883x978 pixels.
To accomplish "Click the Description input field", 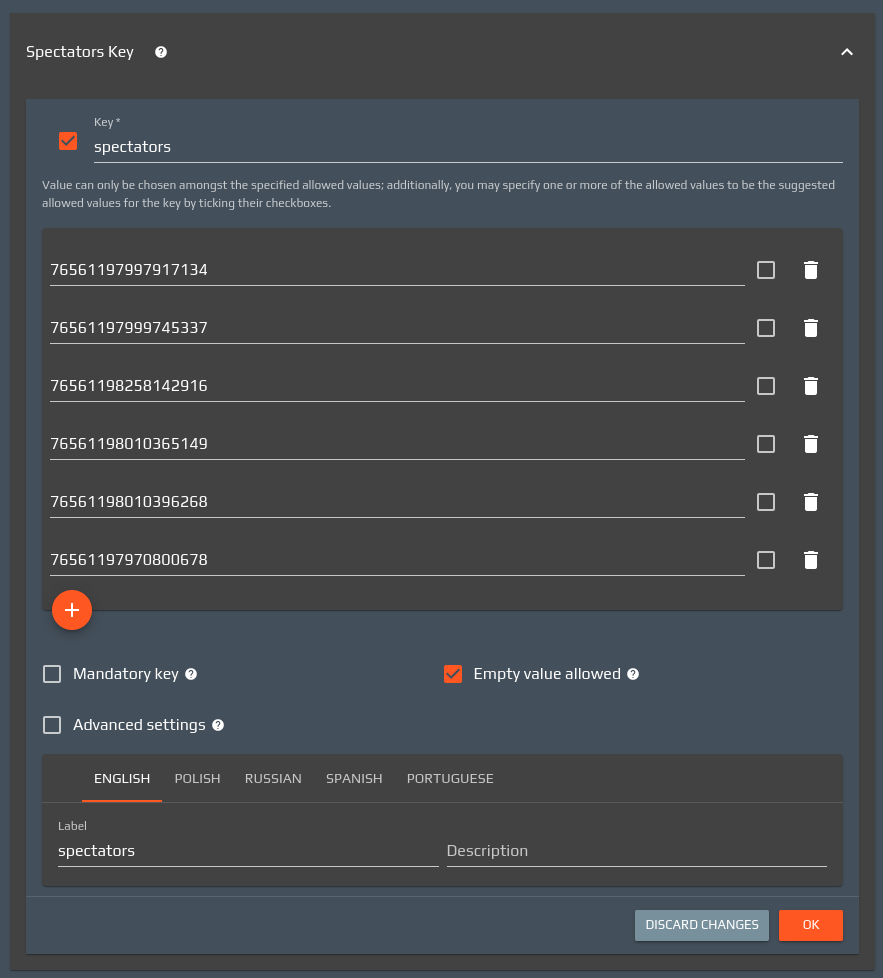I will 636,851.
